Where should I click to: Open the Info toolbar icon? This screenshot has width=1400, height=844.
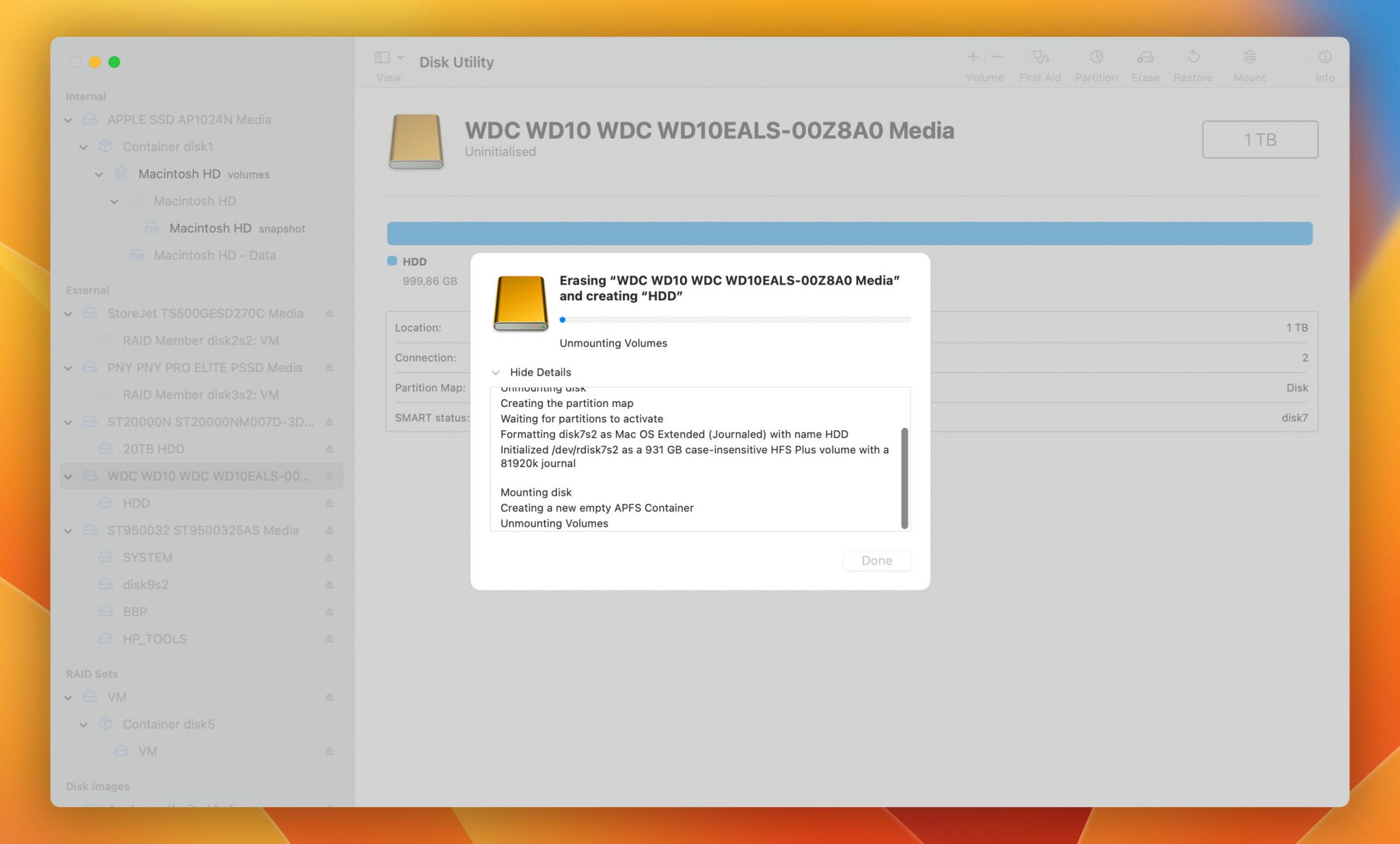(x=1324, y=57)
